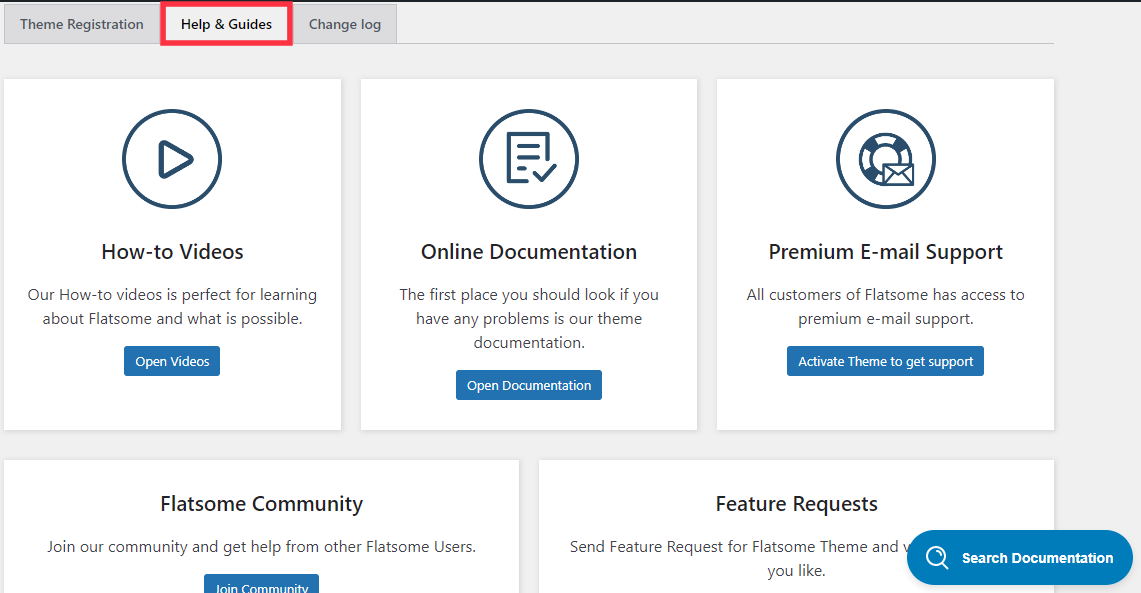The image size is (1141, 593).
Task: Click the Open Videos button
Action: [172, 361]
